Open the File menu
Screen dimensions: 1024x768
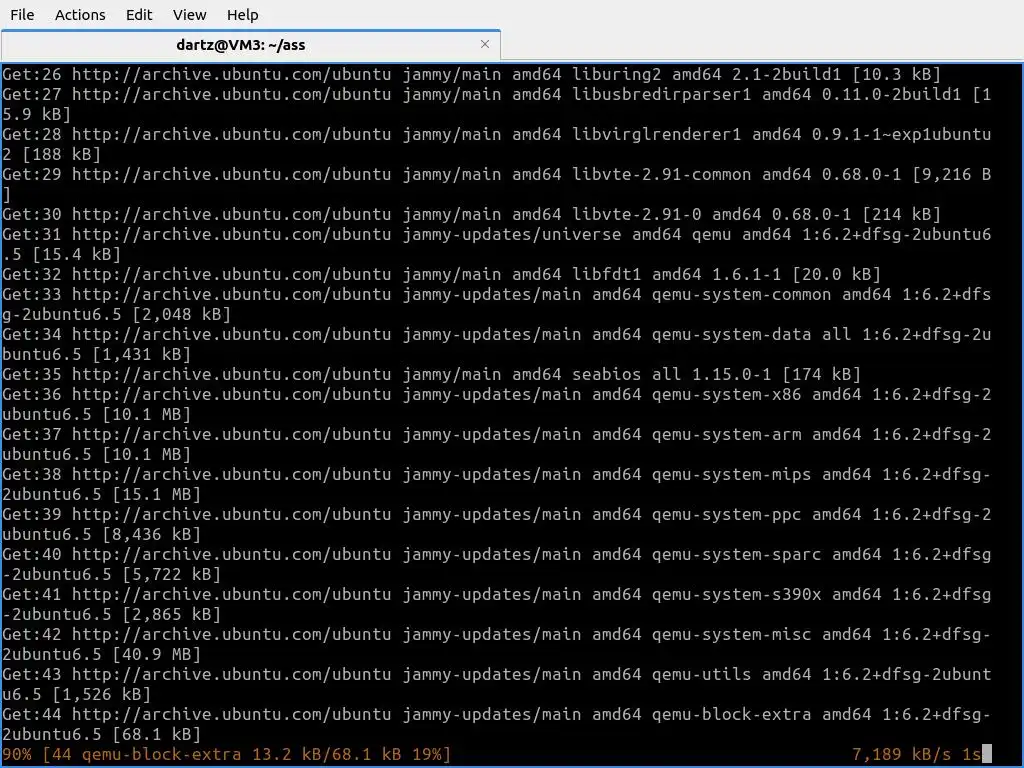click(22, 14)
